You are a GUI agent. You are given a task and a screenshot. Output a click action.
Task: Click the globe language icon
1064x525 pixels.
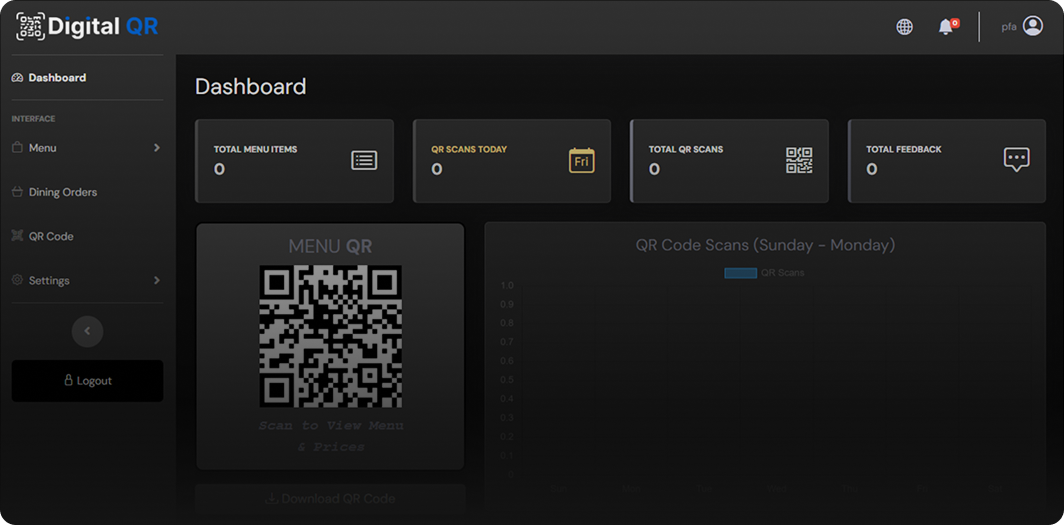[x=904, y=27]
